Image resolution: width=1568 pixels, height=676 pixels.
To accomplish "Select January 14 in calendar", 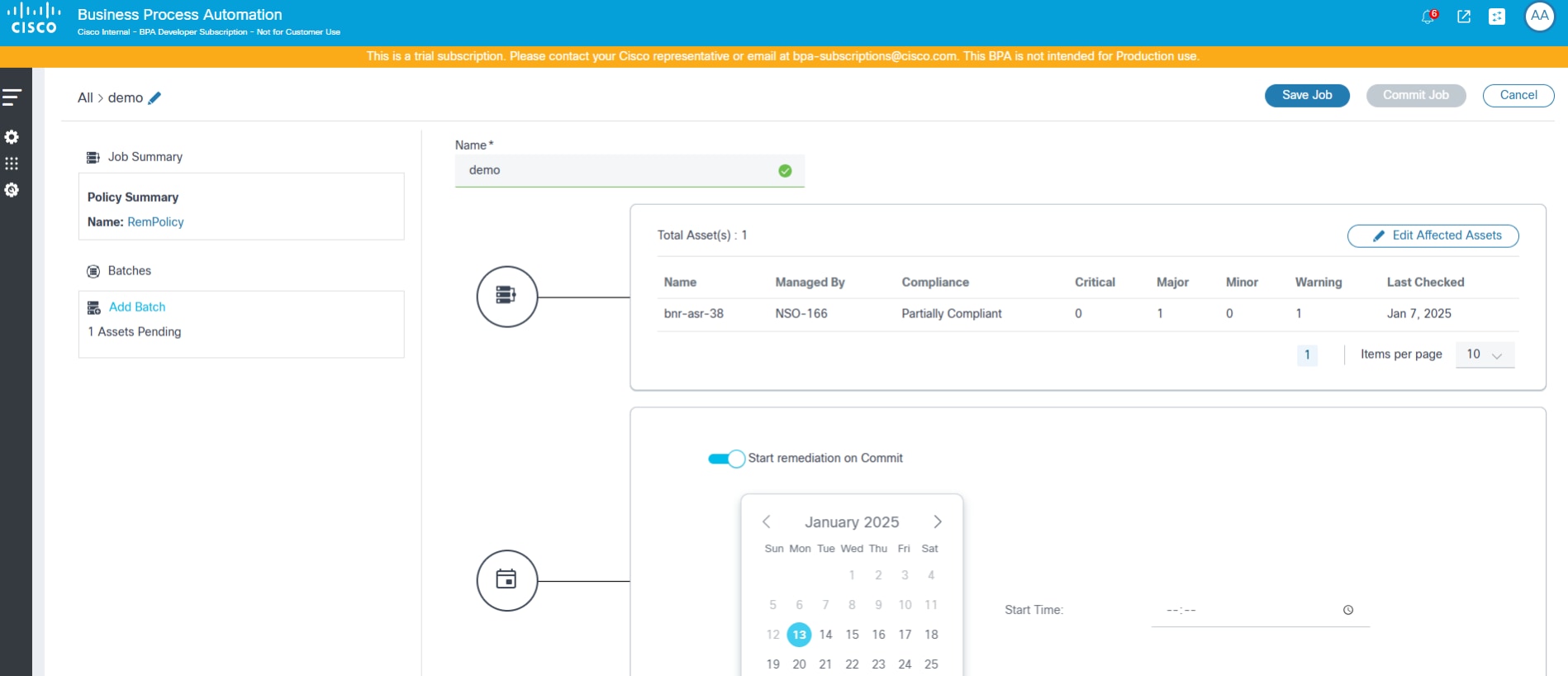I will tap(825, 635).
